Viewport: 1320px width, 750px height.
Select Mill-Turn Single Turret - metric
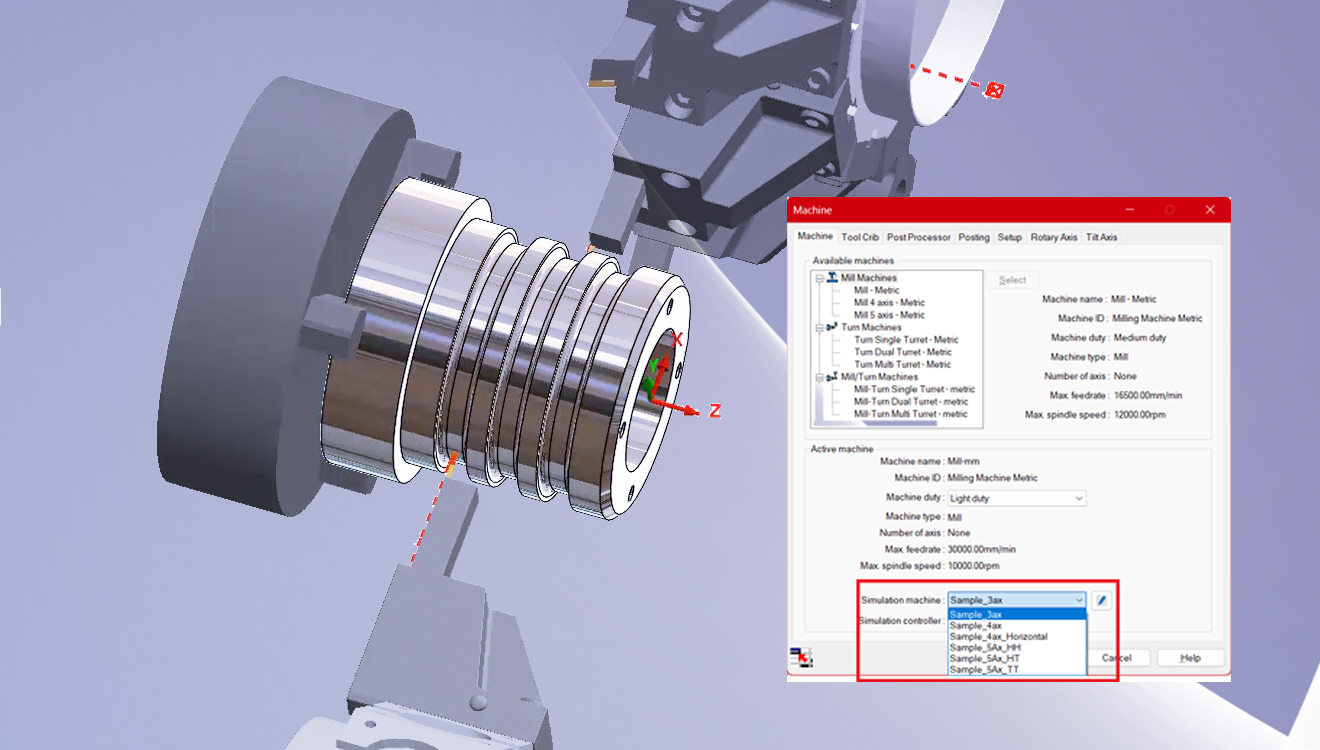914,389
